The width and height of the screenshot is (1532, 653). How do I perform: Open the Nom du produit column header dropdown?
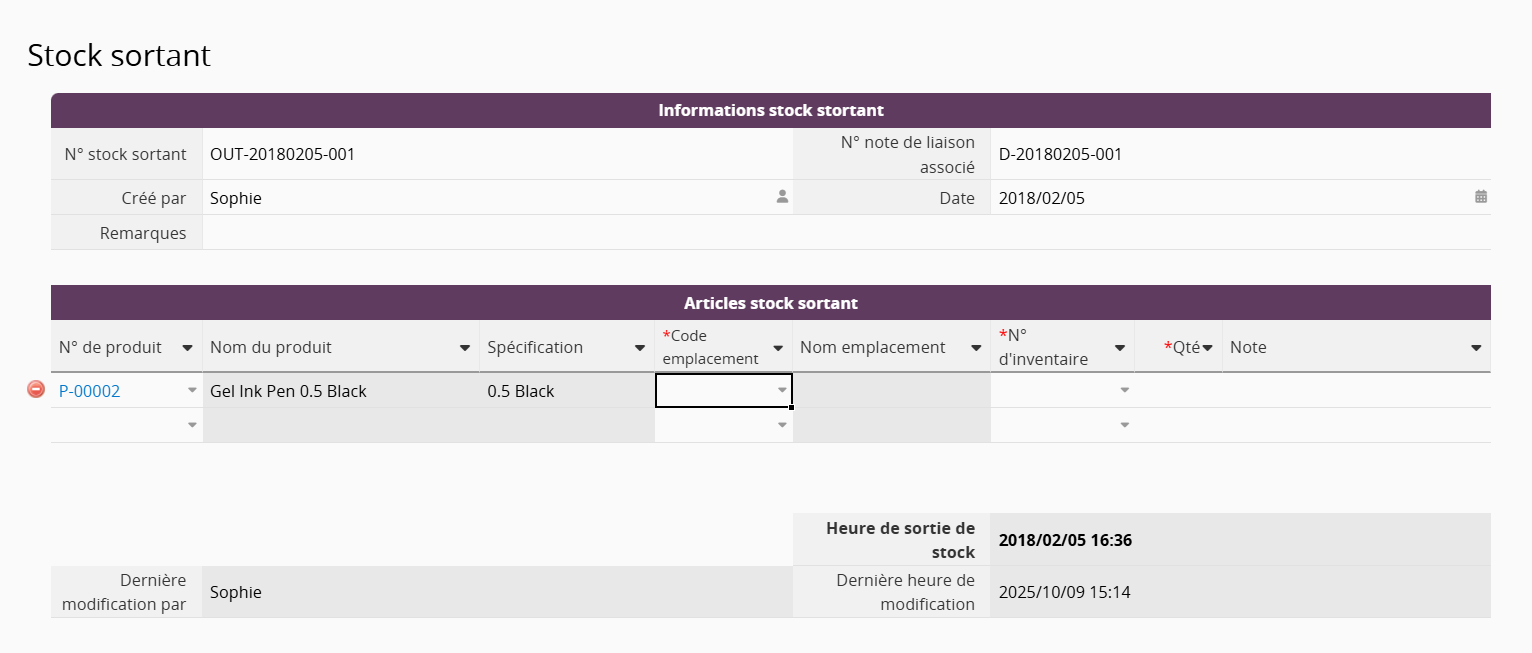(x=465, y=348)
